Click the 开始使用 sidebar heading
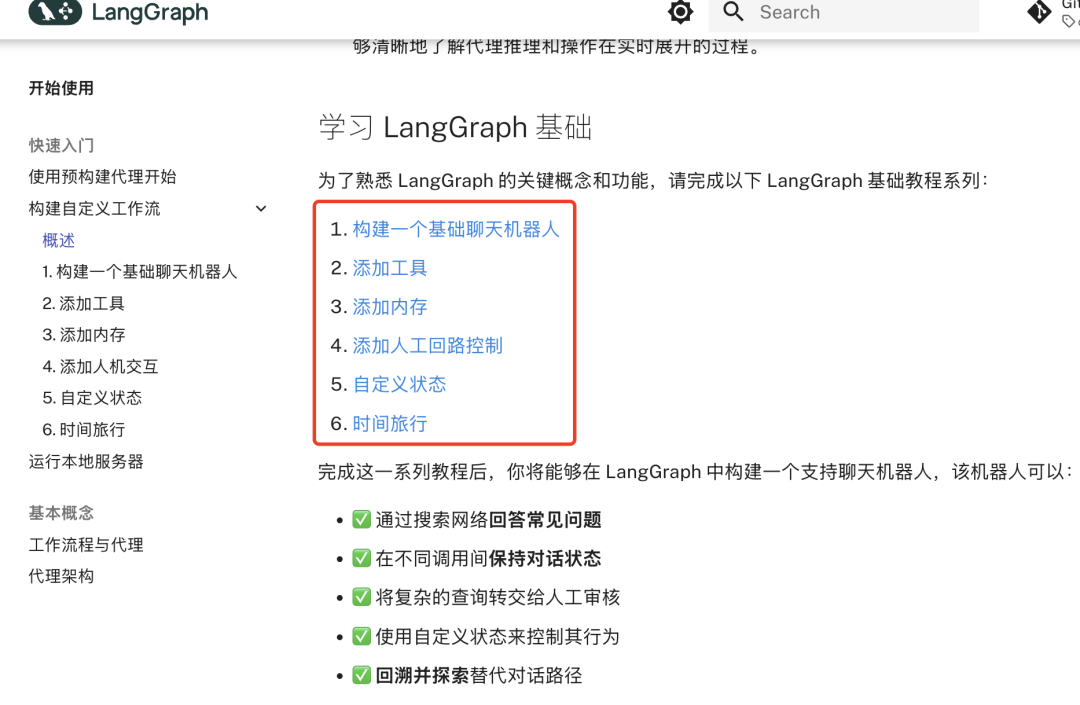Image resolution: width=1080 pixels, height=705 pixels. coord(61,88)
